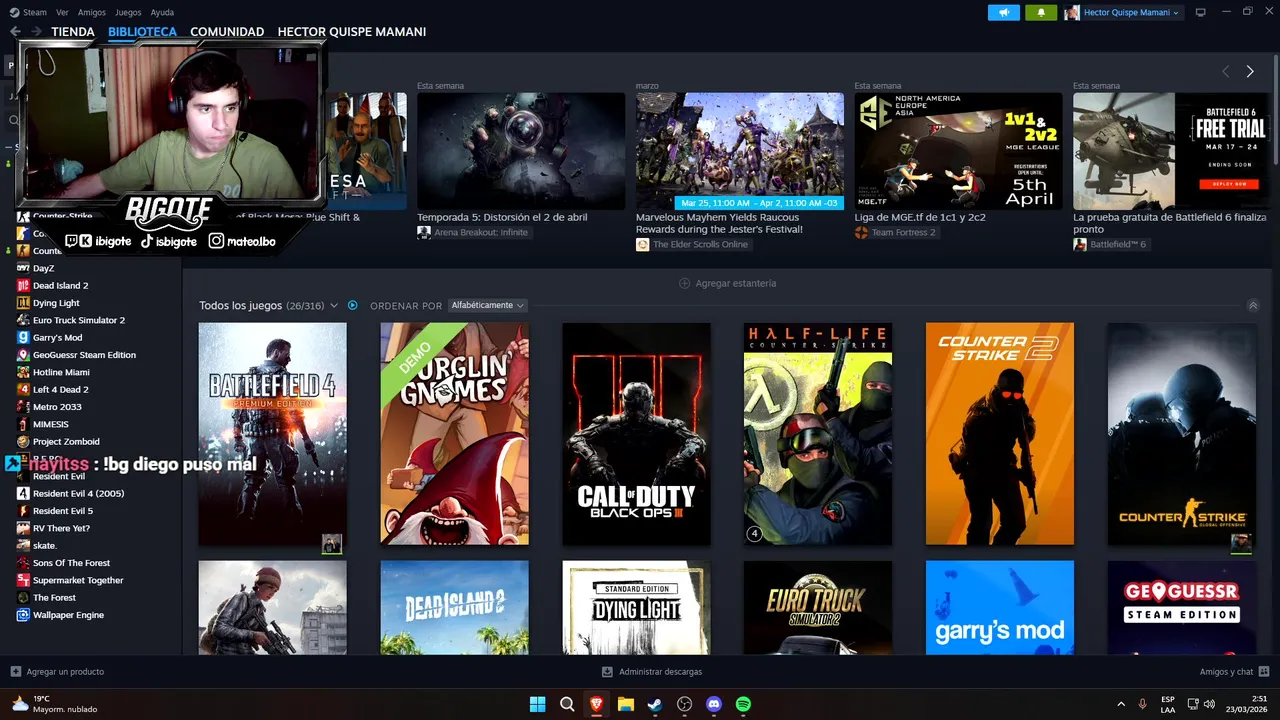Open Half-Life Counter-Strike cover

pyautogui.click(x=818, y=434)
